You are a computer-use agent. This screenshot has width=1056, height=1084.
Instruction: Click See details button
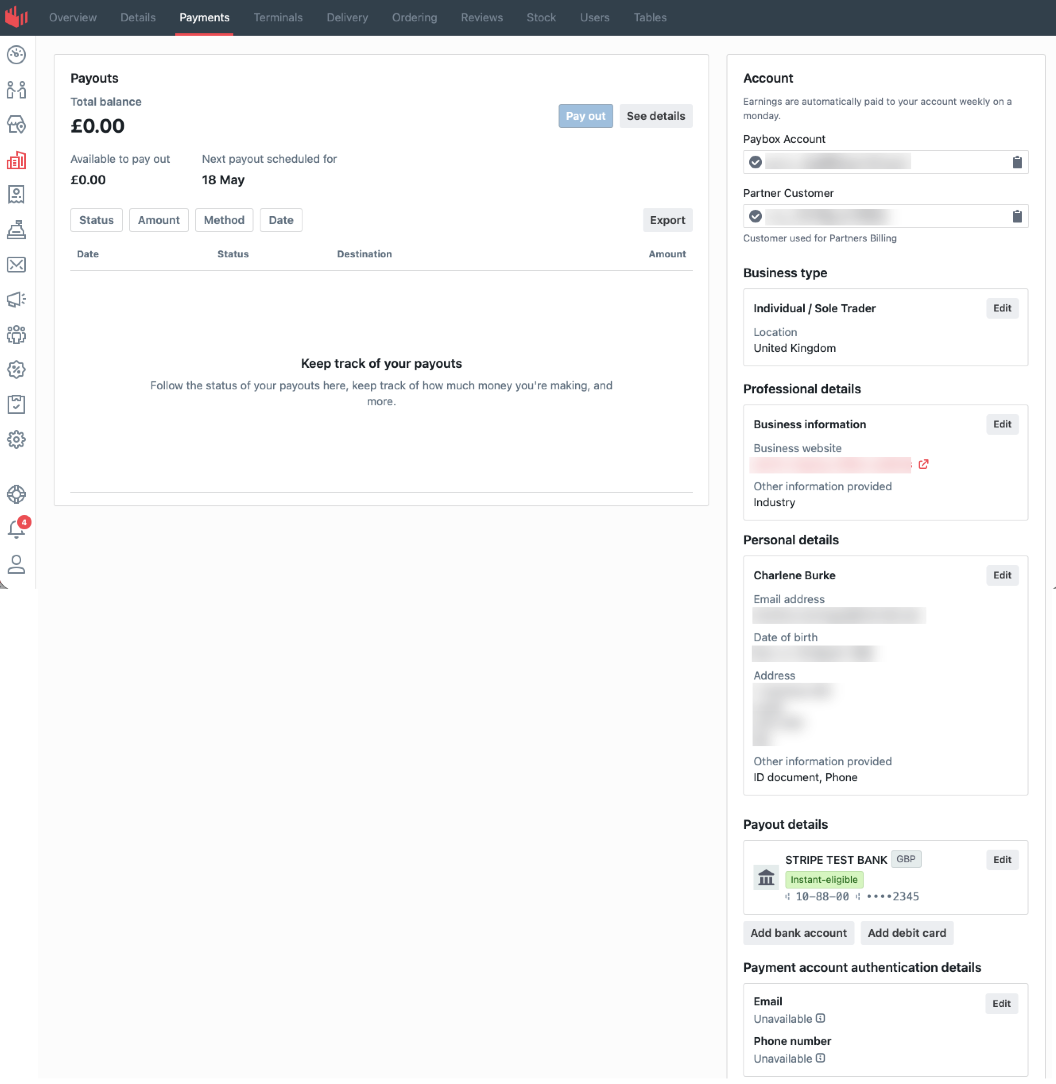(656, 116)
